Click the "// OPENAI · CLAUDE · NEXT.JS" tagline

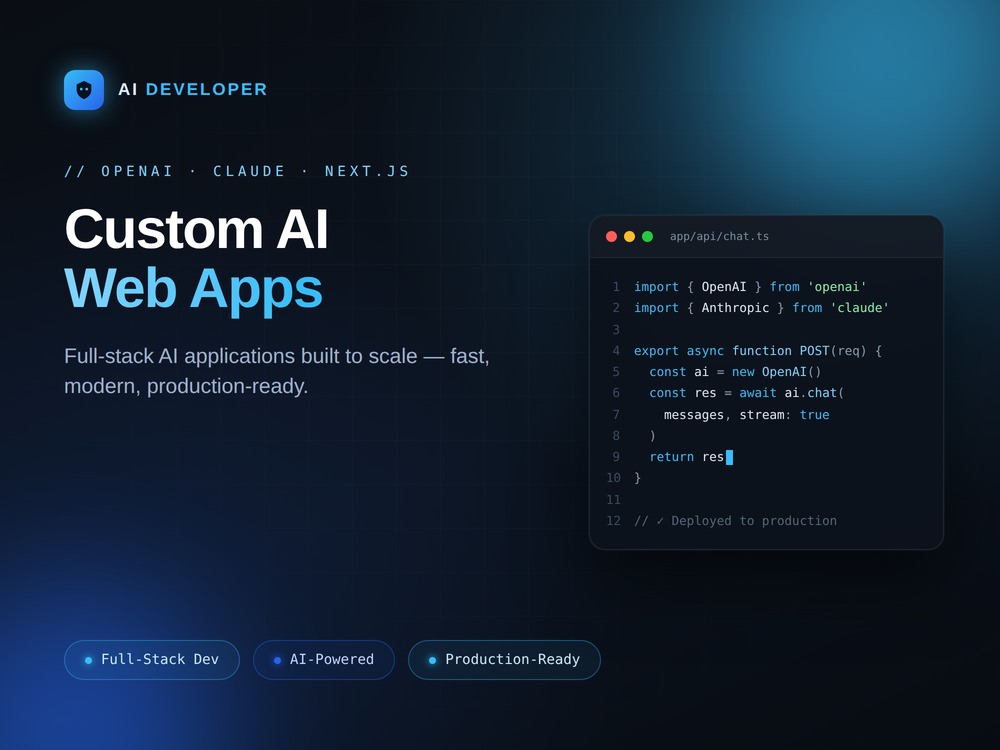click(237, 172)
